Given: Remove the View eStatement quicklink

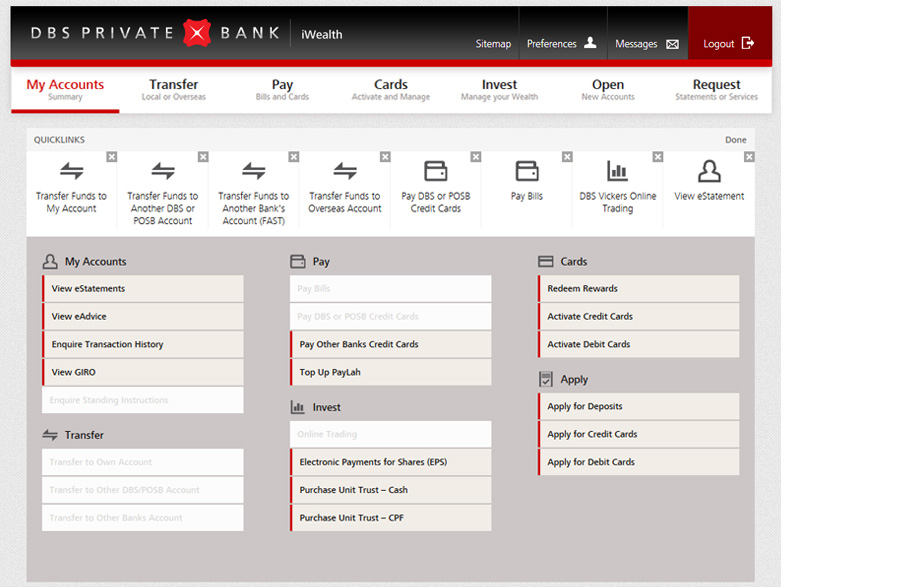Looking at the screenshot, I should pyautogui.click(x=749, y=157).
